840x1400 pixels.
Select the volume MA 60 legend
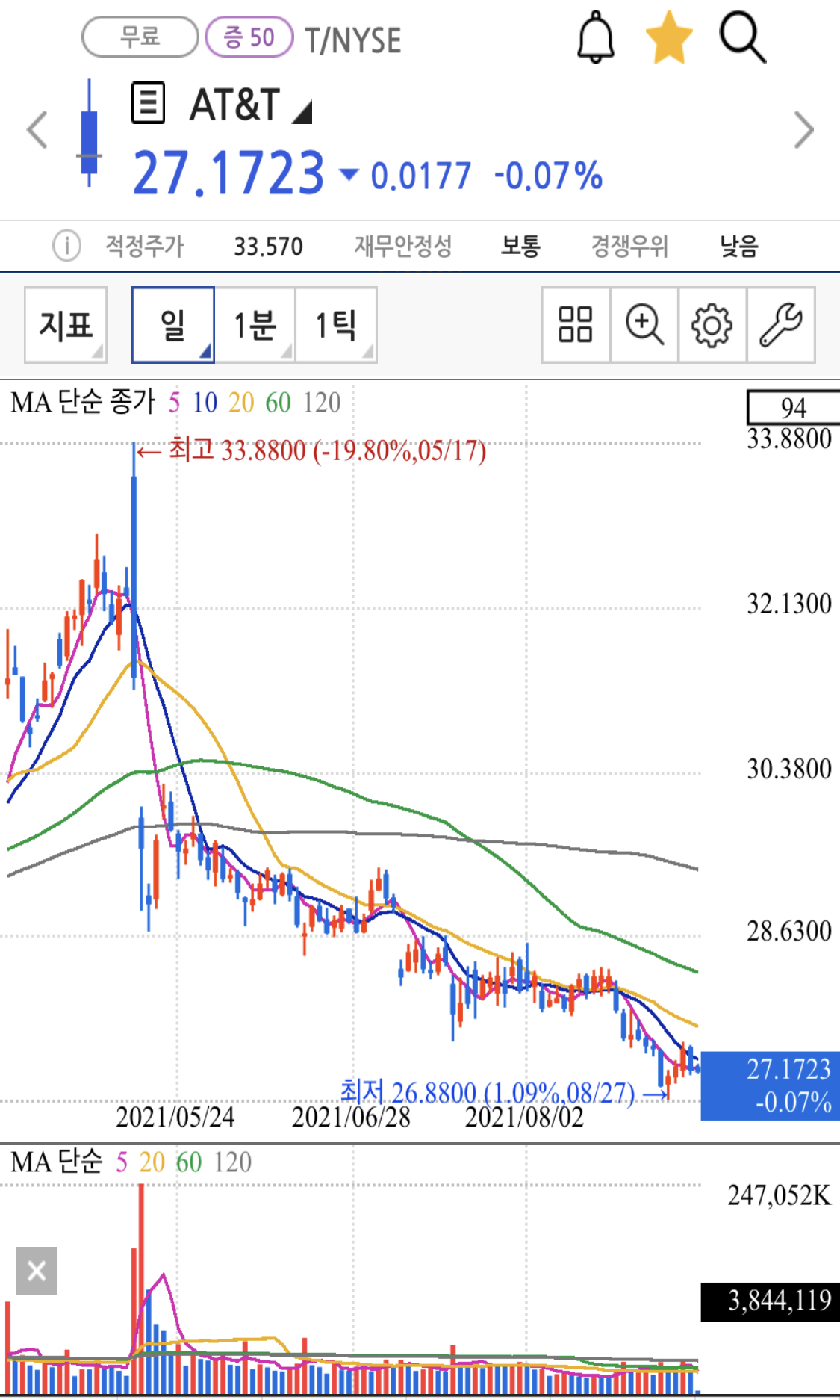pyautogui.click(x=189, y=1162)
